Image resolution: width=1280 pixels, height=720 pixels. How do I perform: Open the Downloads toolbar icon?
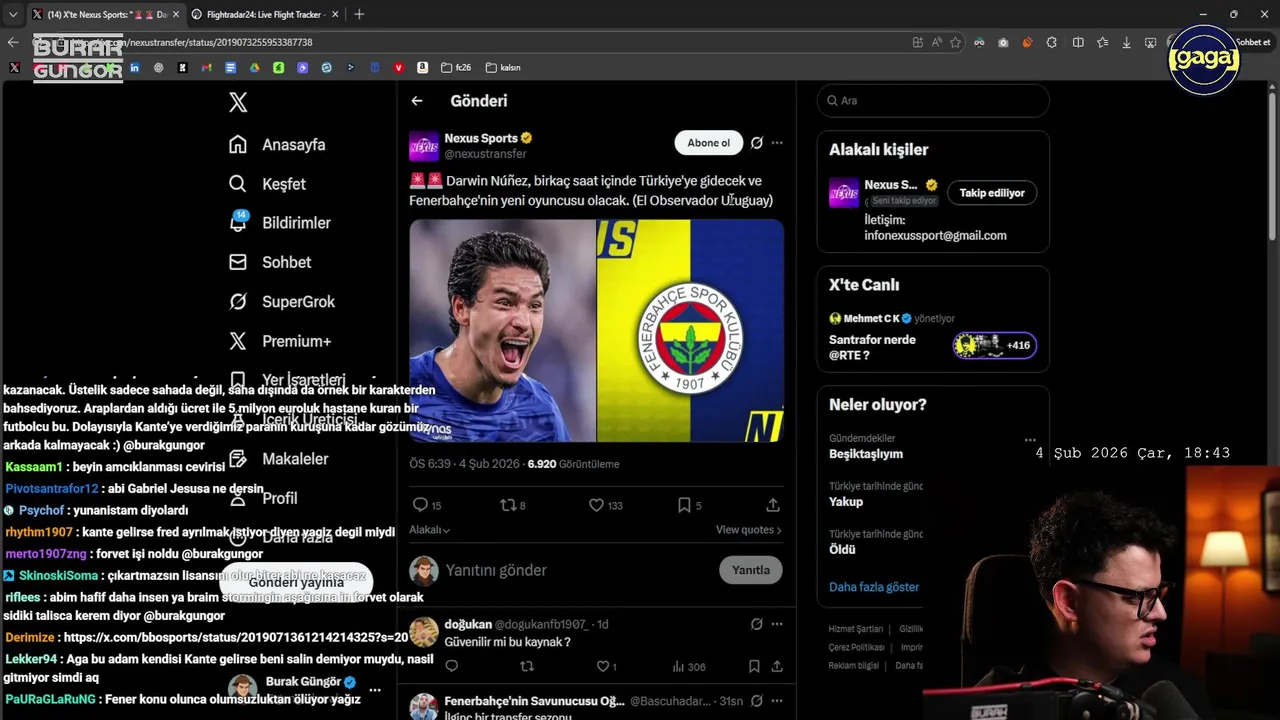1127,42
